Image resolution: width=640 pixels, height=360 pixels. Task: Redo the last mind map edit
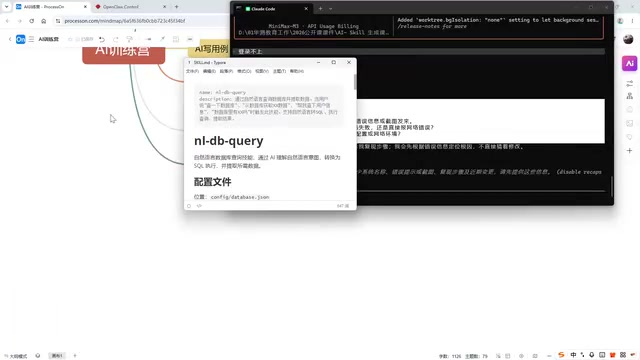[116, 39]
